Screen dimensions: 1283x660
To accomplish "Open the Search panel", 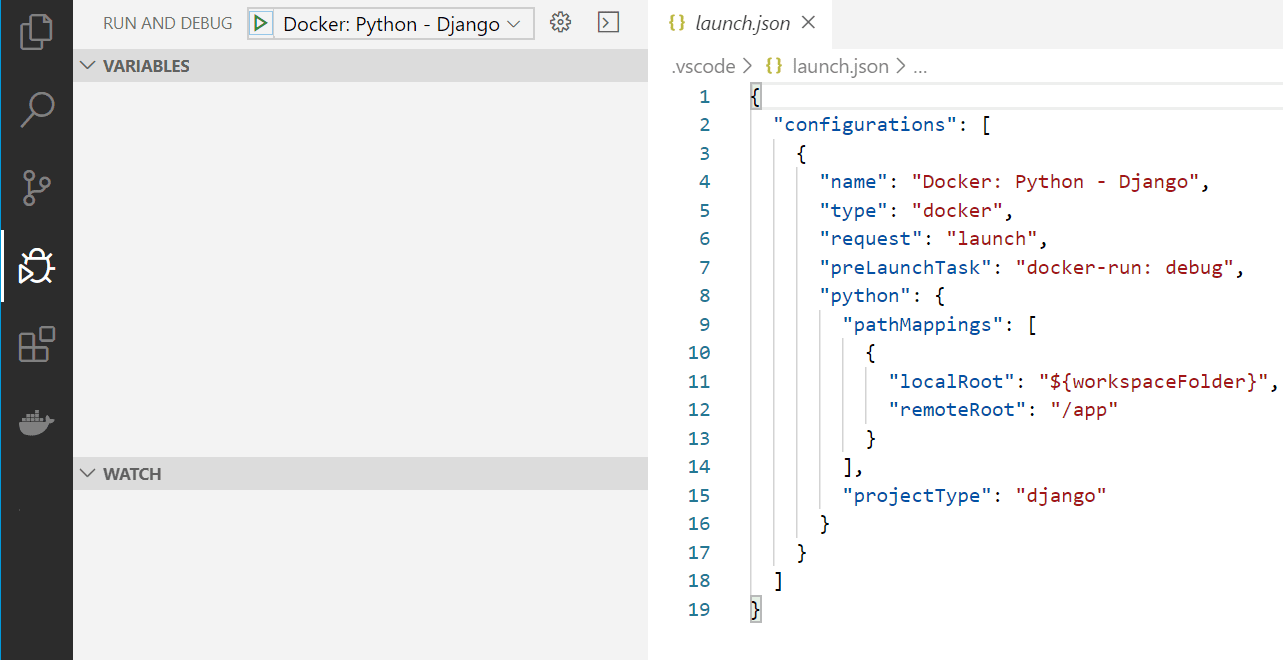I will tap(36, 109).
